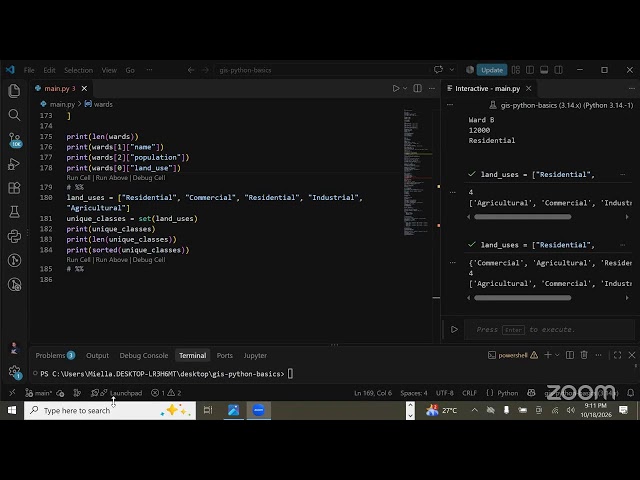This screenshot has width=640, height=480.
Task: Click the Customize Layout icon
Action: click(x=516, y=70)
